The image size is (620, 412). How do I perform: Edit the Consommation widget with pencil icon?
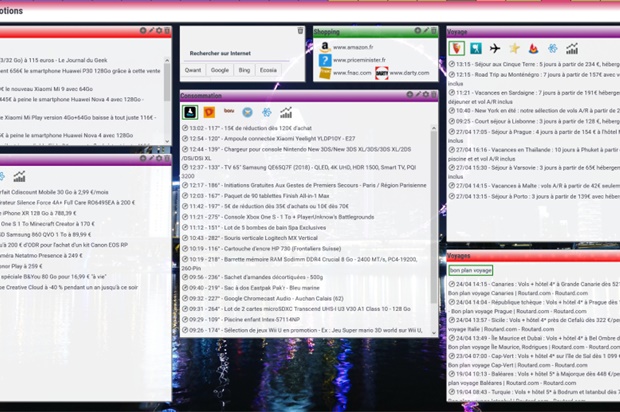pos(418,94)
